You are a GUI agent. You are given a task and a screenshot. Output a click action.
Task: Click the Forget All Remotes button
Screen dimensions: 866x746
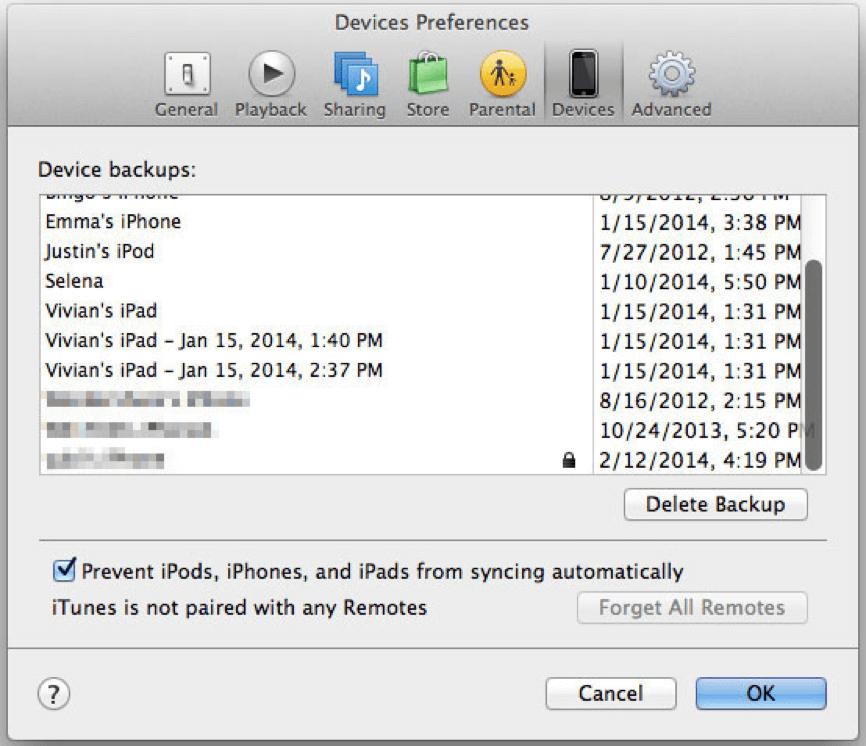point(692,608)
